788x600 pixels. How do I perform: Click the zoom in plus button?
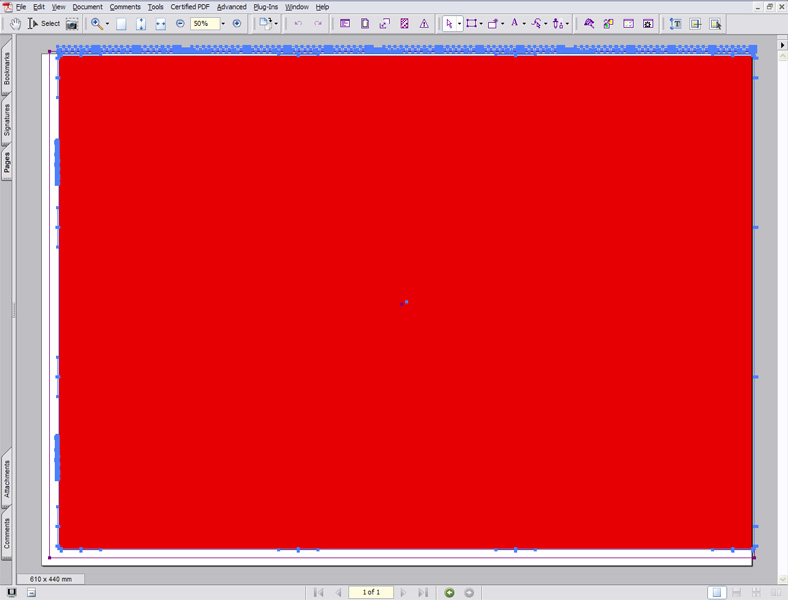pyautogui.click(x=237, y=24)
